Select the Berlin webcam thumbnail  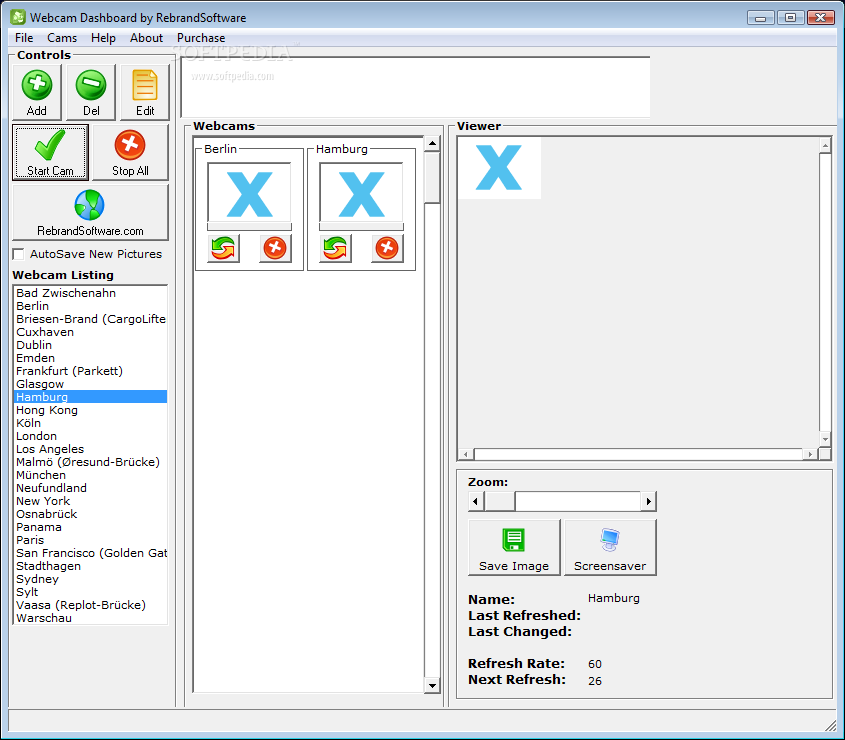pyautogui.click(x=250, y=194)
